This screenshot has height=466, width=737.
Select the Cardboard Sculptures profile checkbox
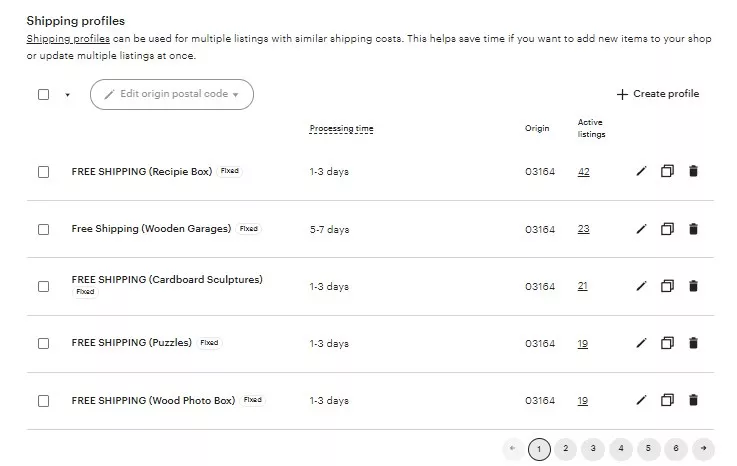pyautogui.click(x=43, y=286)
